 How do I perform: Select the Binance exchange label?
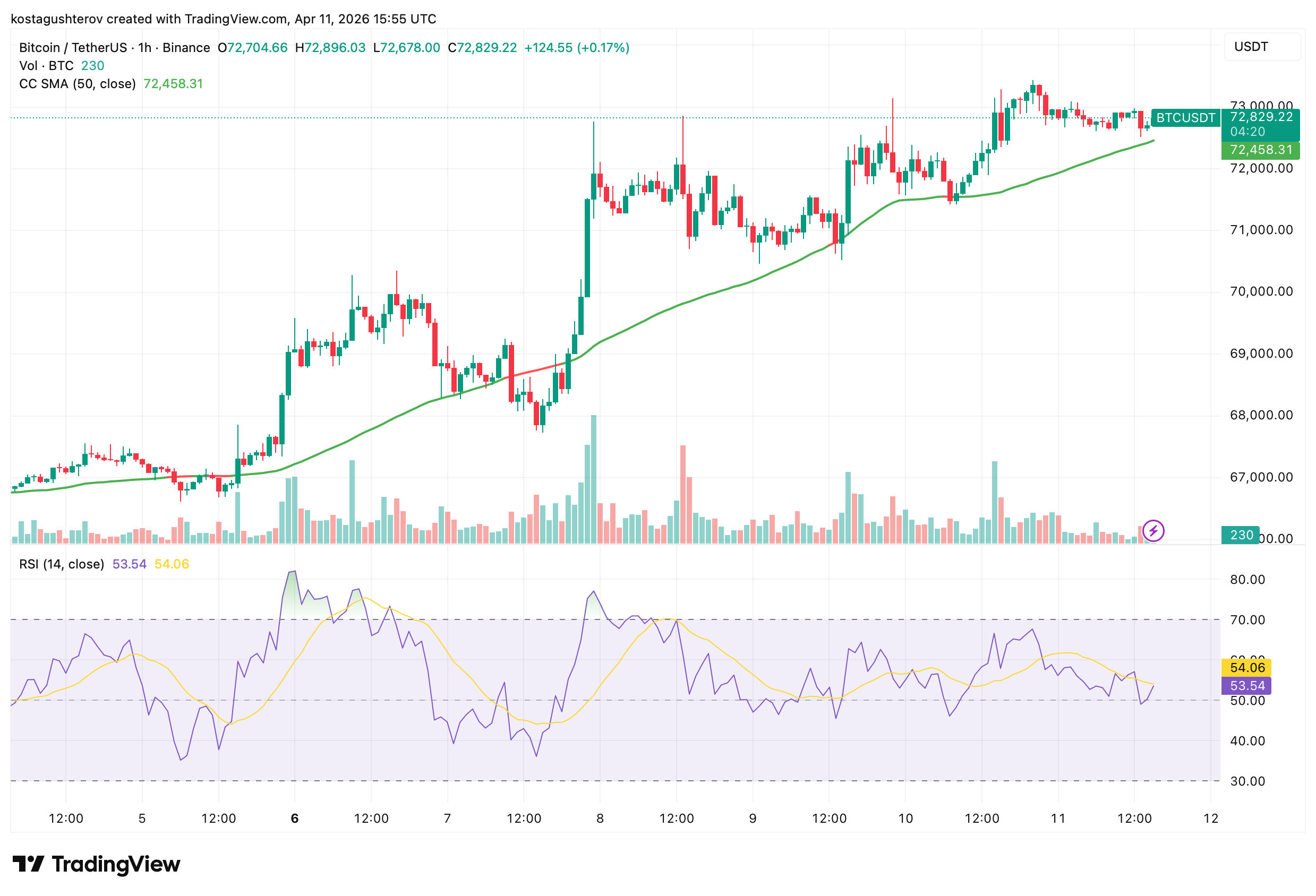click(x=185, y=48)
